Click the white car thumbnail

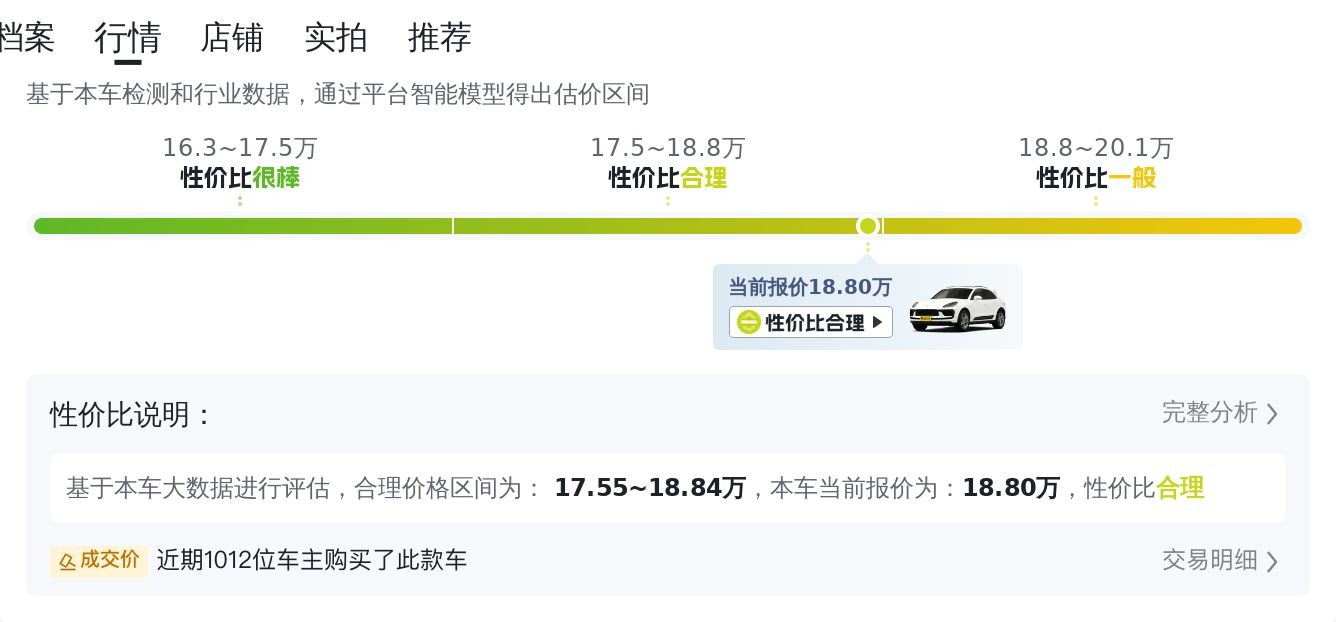(x=957, y=308)
